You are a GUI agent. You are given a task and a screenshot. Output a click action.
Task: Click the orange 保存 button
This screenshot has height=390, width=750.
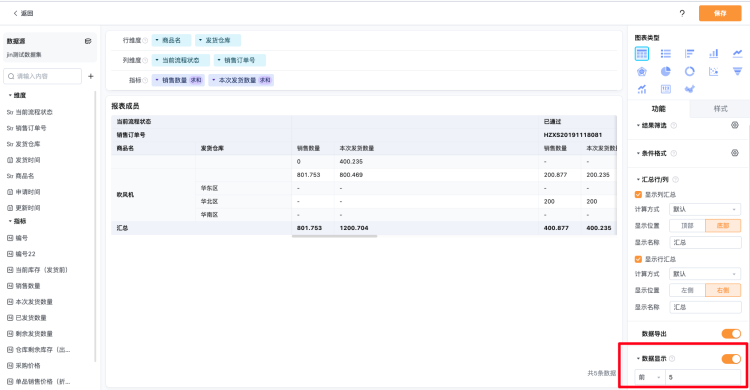(x=720, y=13)
